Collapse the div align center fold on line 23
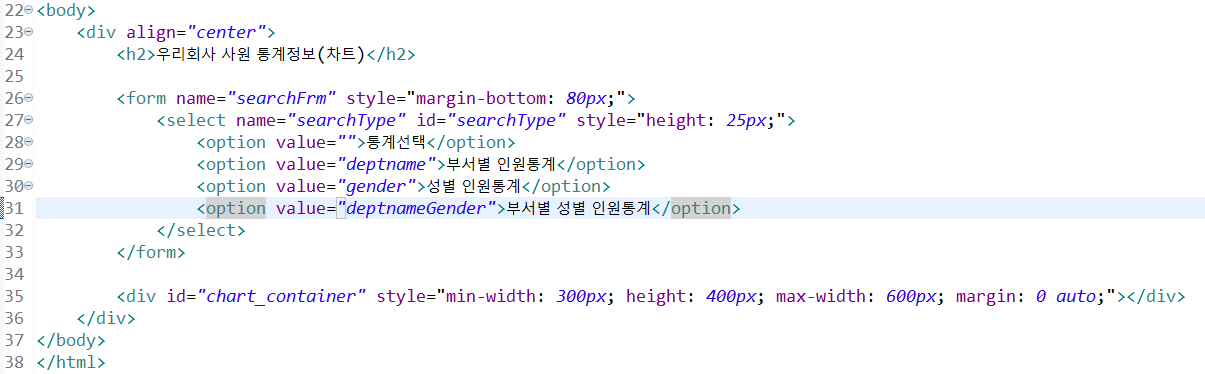This screenshot has height=374, width=1205. coord(28,32)
